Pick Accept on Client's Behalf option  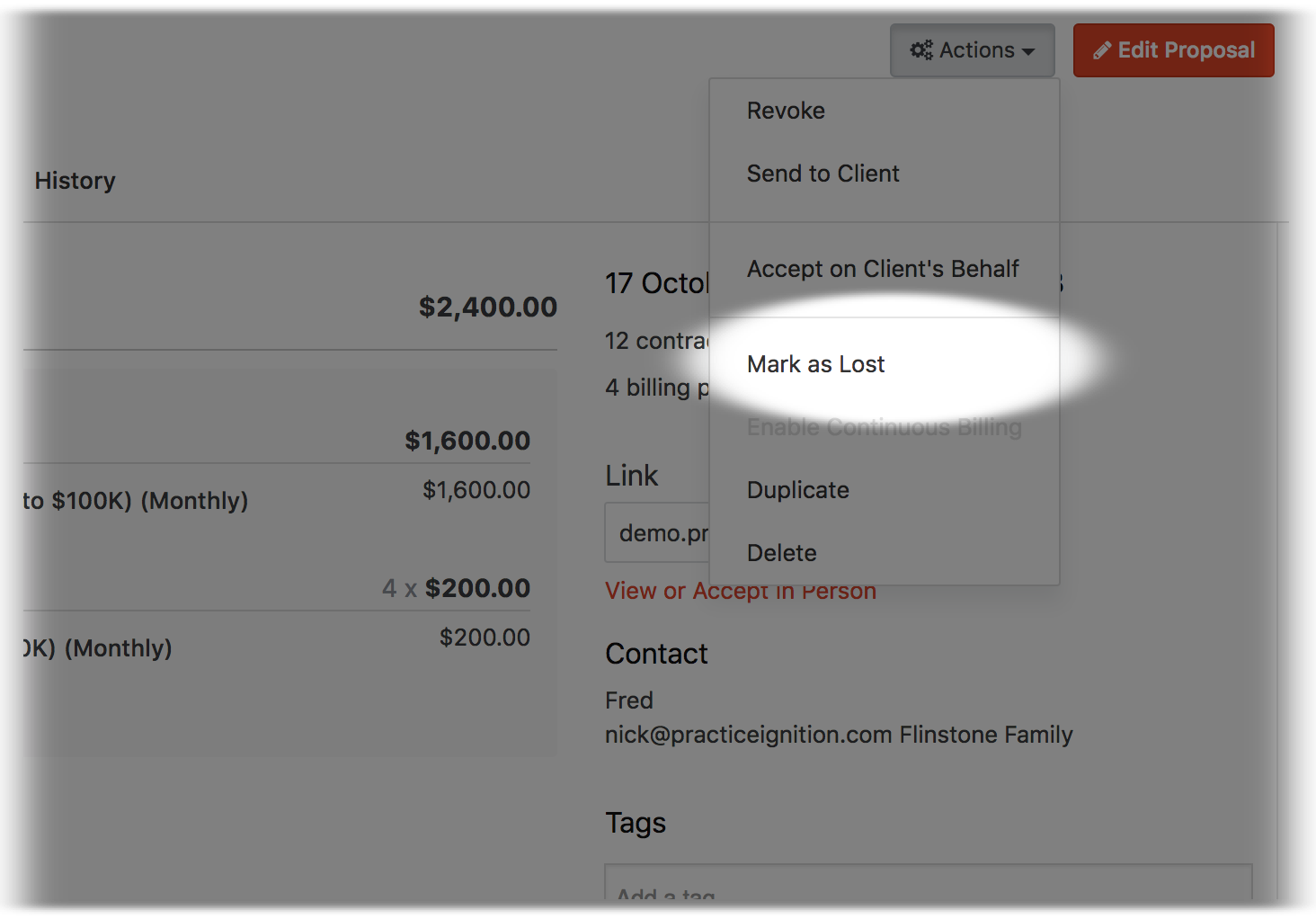(883, 269)
